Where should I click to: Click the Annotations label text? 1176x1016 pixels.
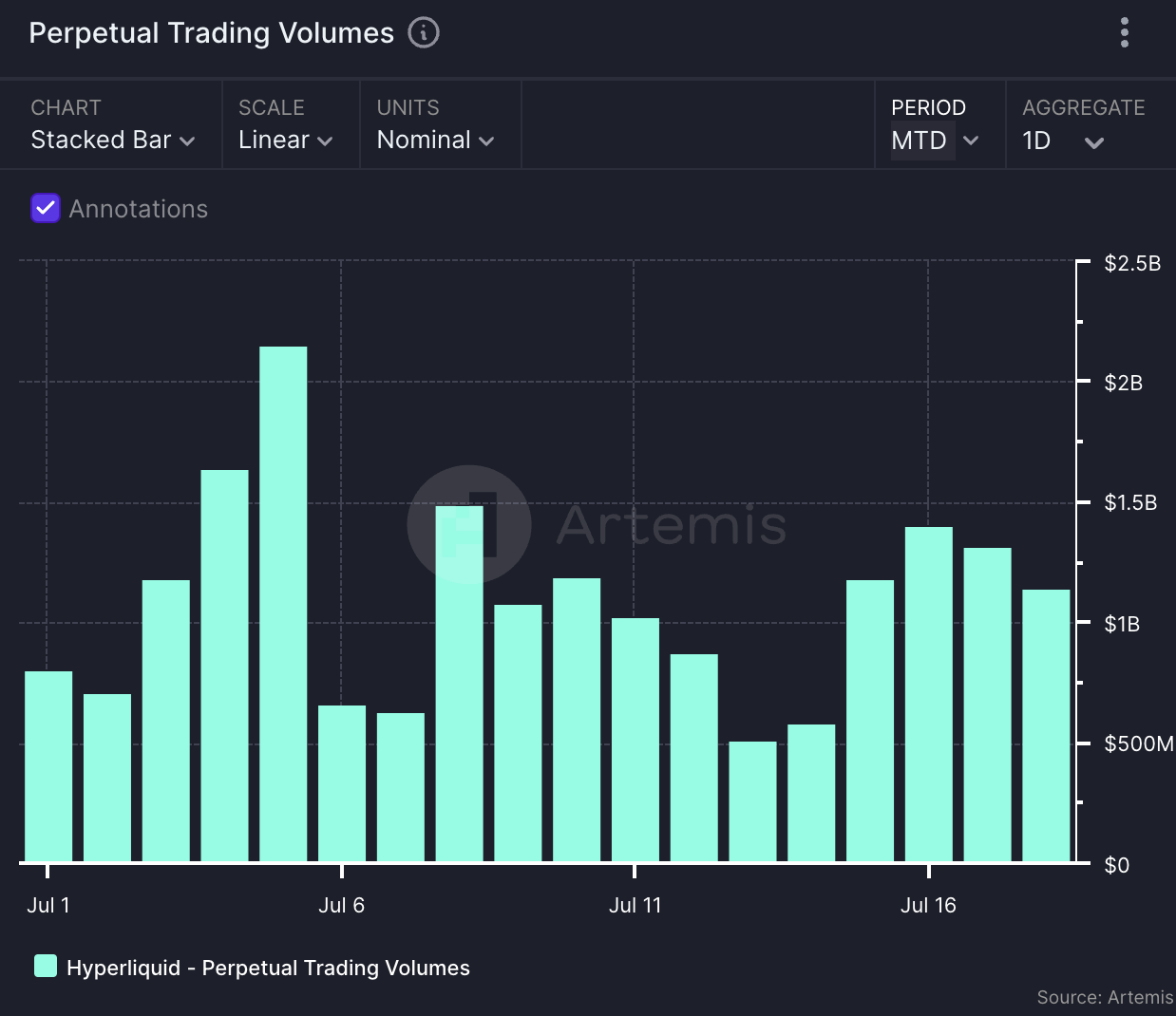[x=139, y=209]
